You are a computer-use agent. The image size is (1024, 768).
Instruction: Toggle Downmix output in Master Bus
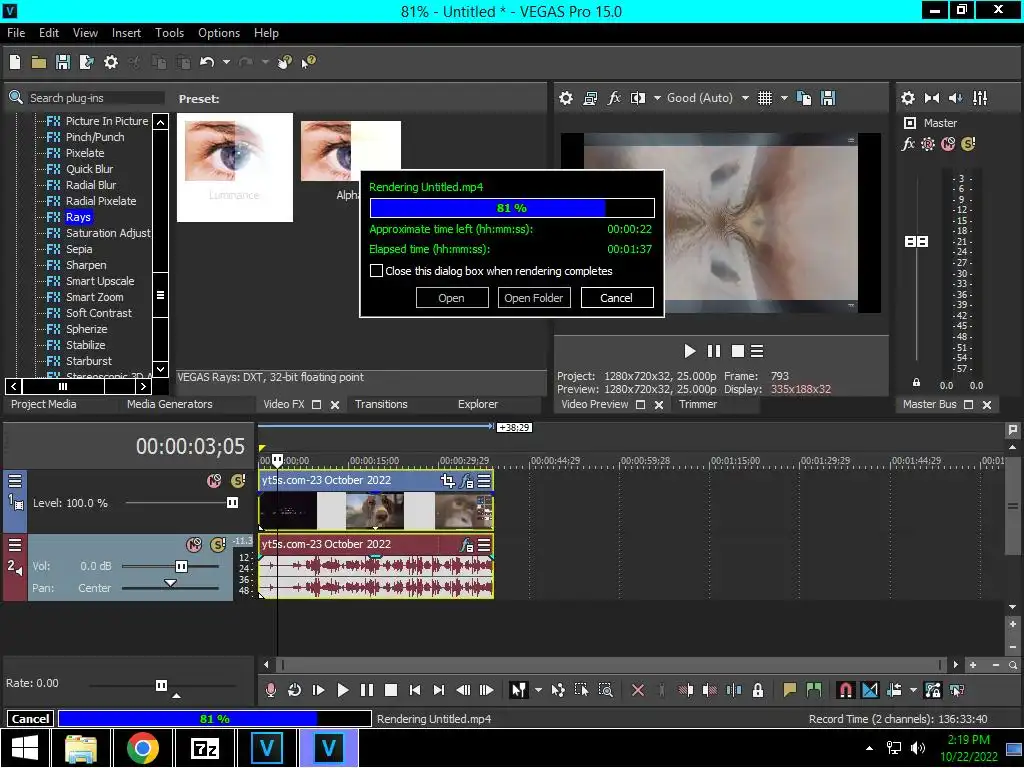932,98
